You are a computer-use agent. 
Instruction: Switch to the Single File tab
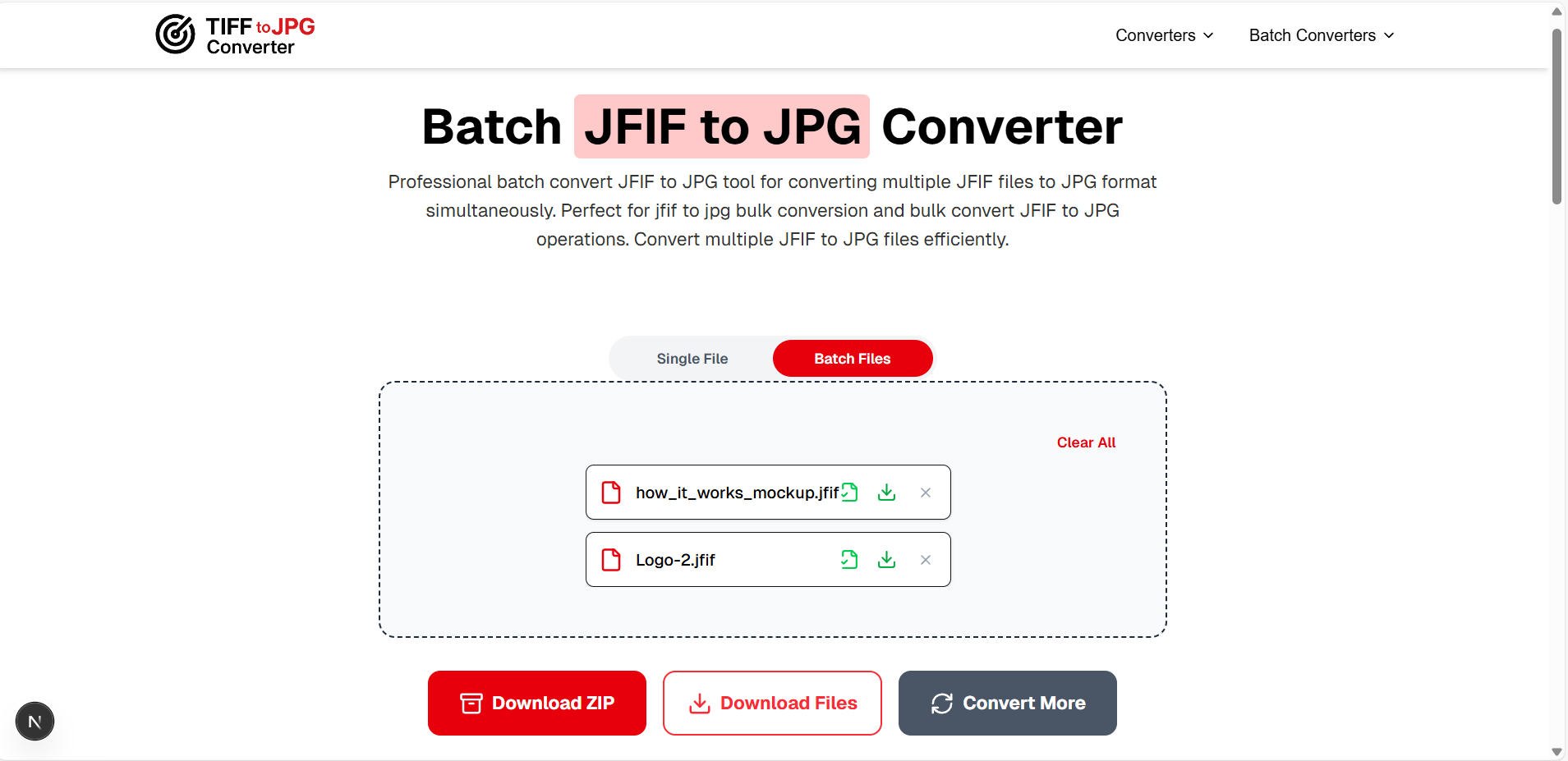(x=692, y=358)
